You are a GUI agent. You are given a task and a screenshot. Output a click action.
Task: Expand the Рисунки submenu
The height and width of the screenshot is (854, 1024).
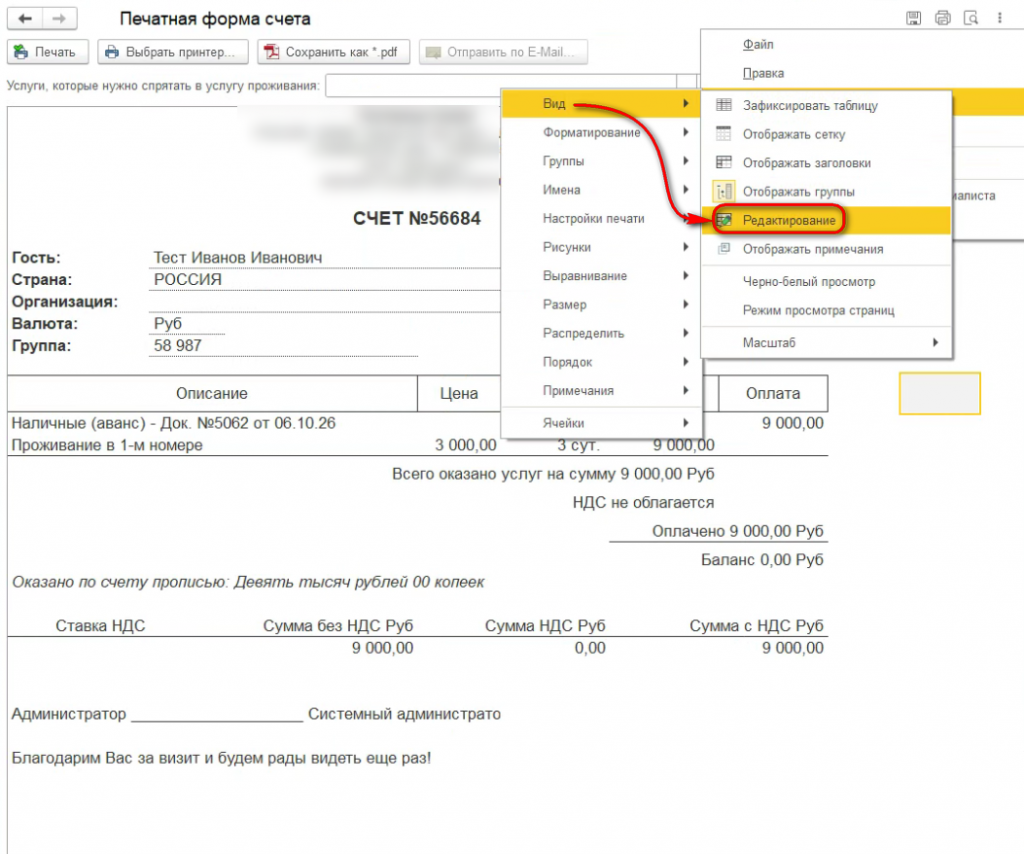click(601, 247)
